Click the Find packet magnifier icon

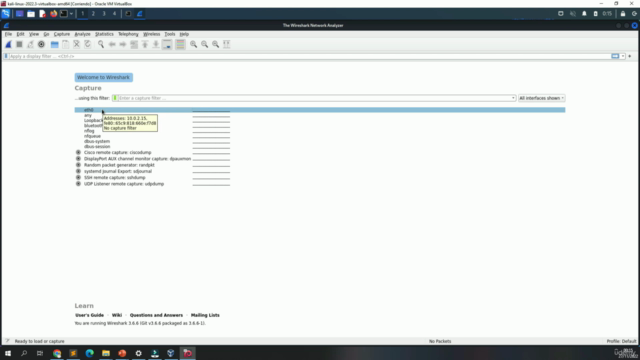(x=101, y=44)
